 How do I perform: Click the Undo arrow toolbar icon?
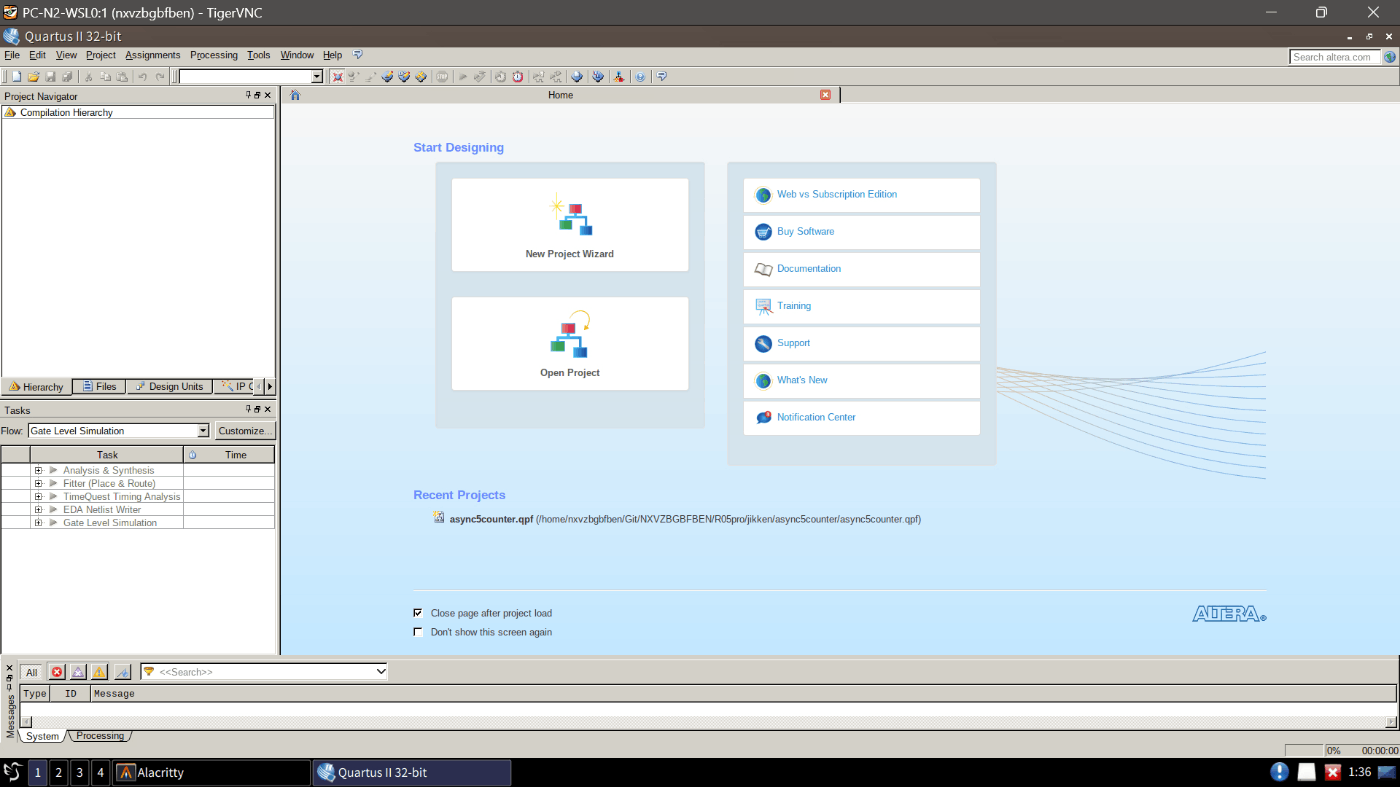click(142, 76)
